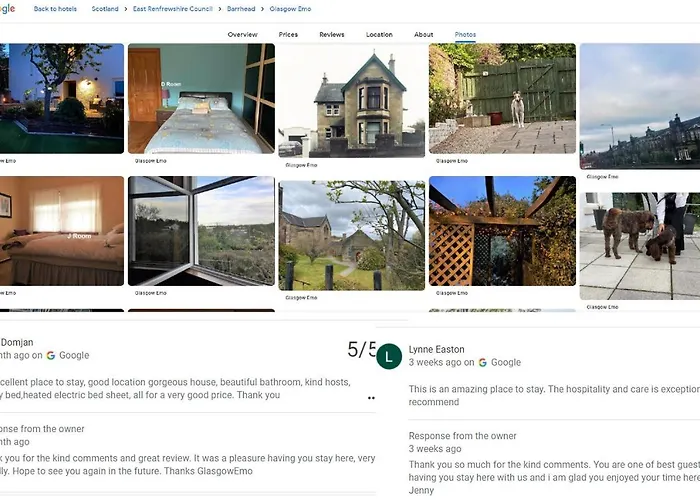
Task: View the blue-walled bedroom photo
Action: 200,98
